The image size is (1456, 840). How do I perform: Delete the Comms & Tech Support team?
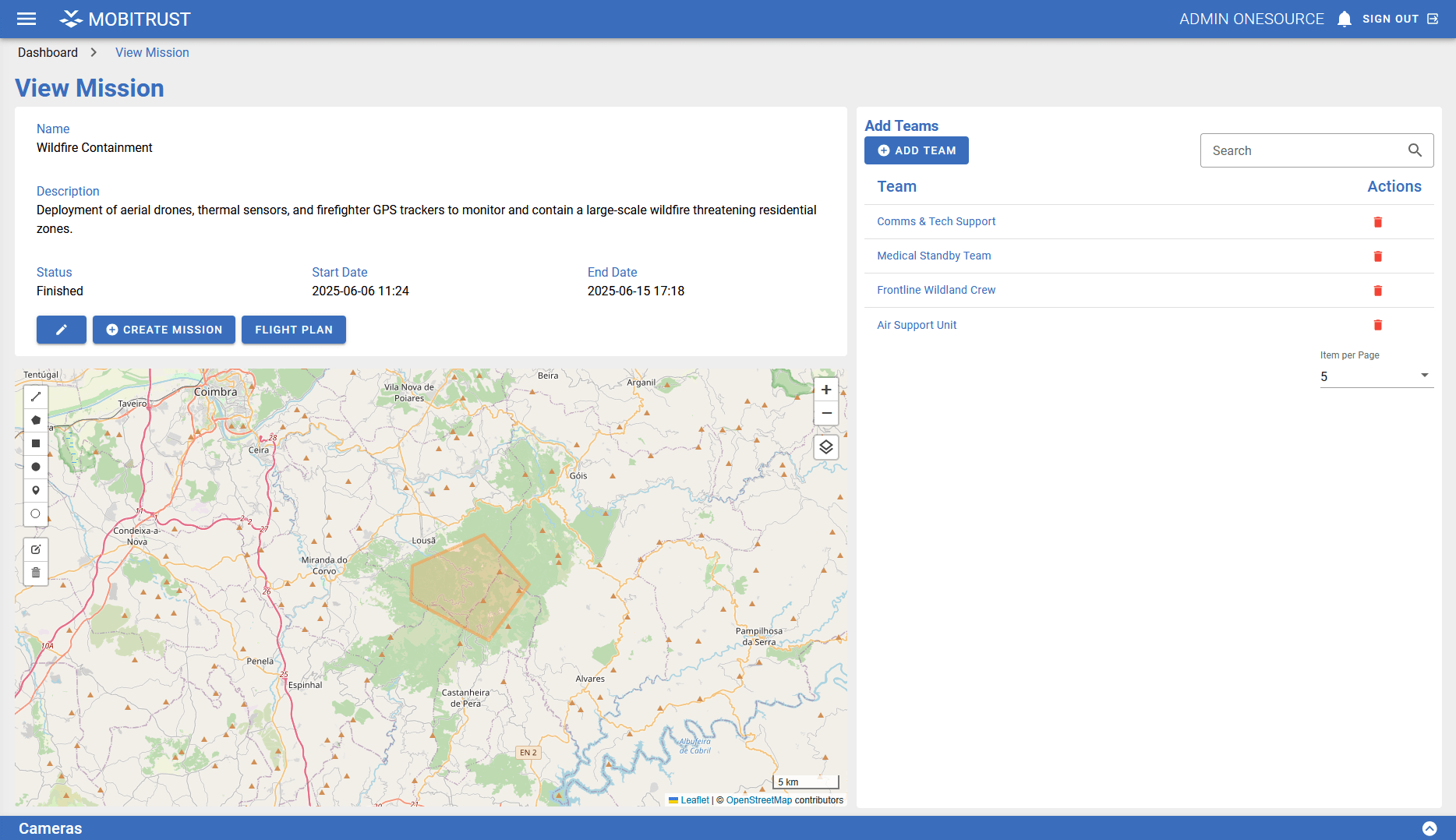pos(1377,222)
